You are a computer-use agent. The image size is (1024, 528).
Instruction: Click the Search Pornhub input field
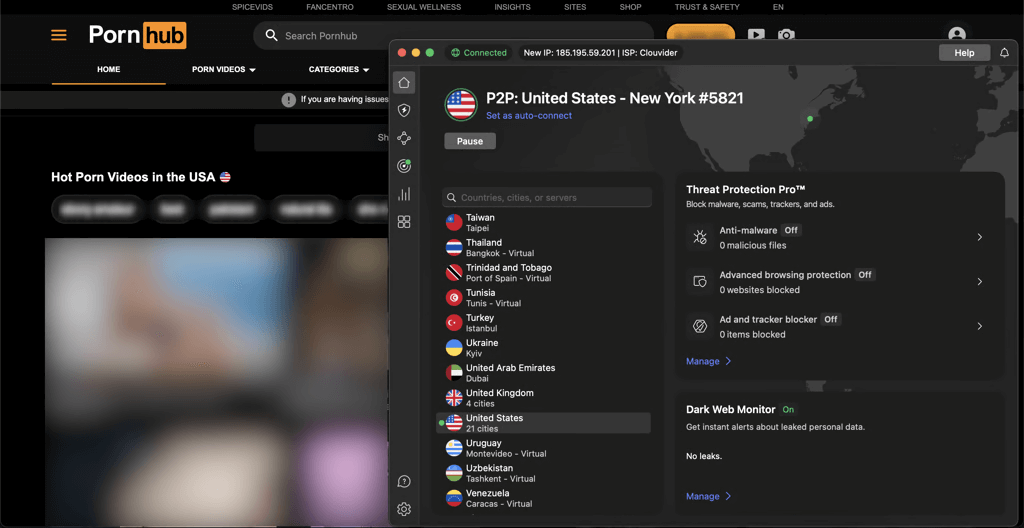[453, 35]
